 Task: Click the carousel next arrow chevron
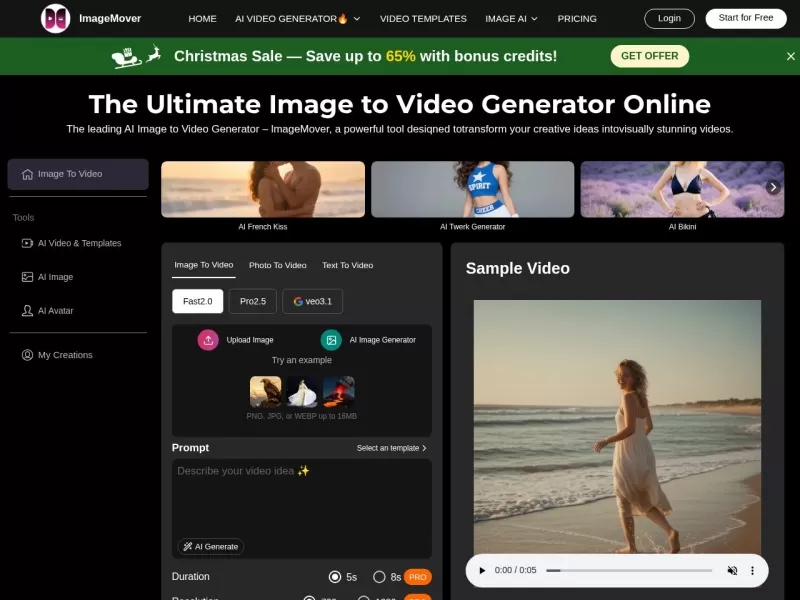(x=773, y=187)
